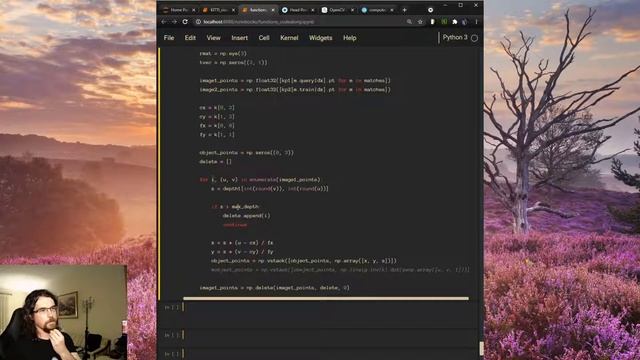Close the active functions notebook tab
640x360 pixels.
click(x=273, y=10)
